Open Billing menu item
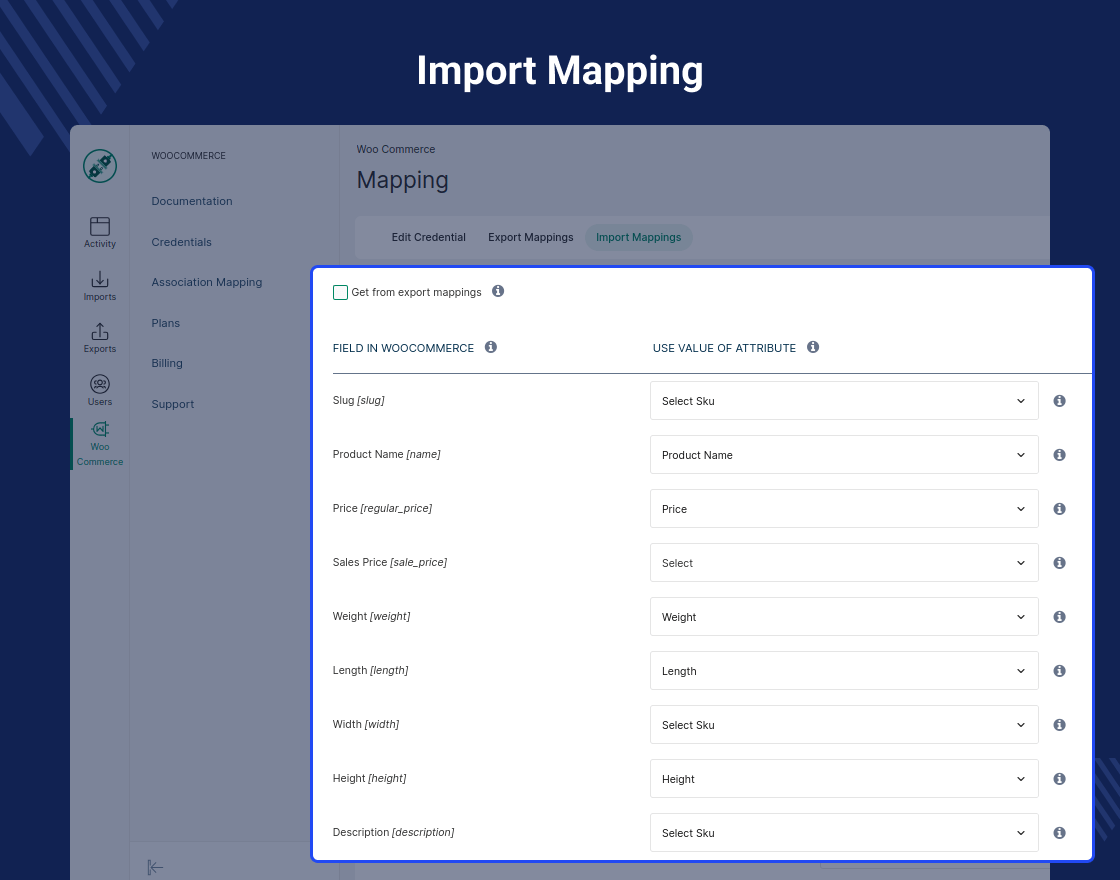 pos(167,363)
